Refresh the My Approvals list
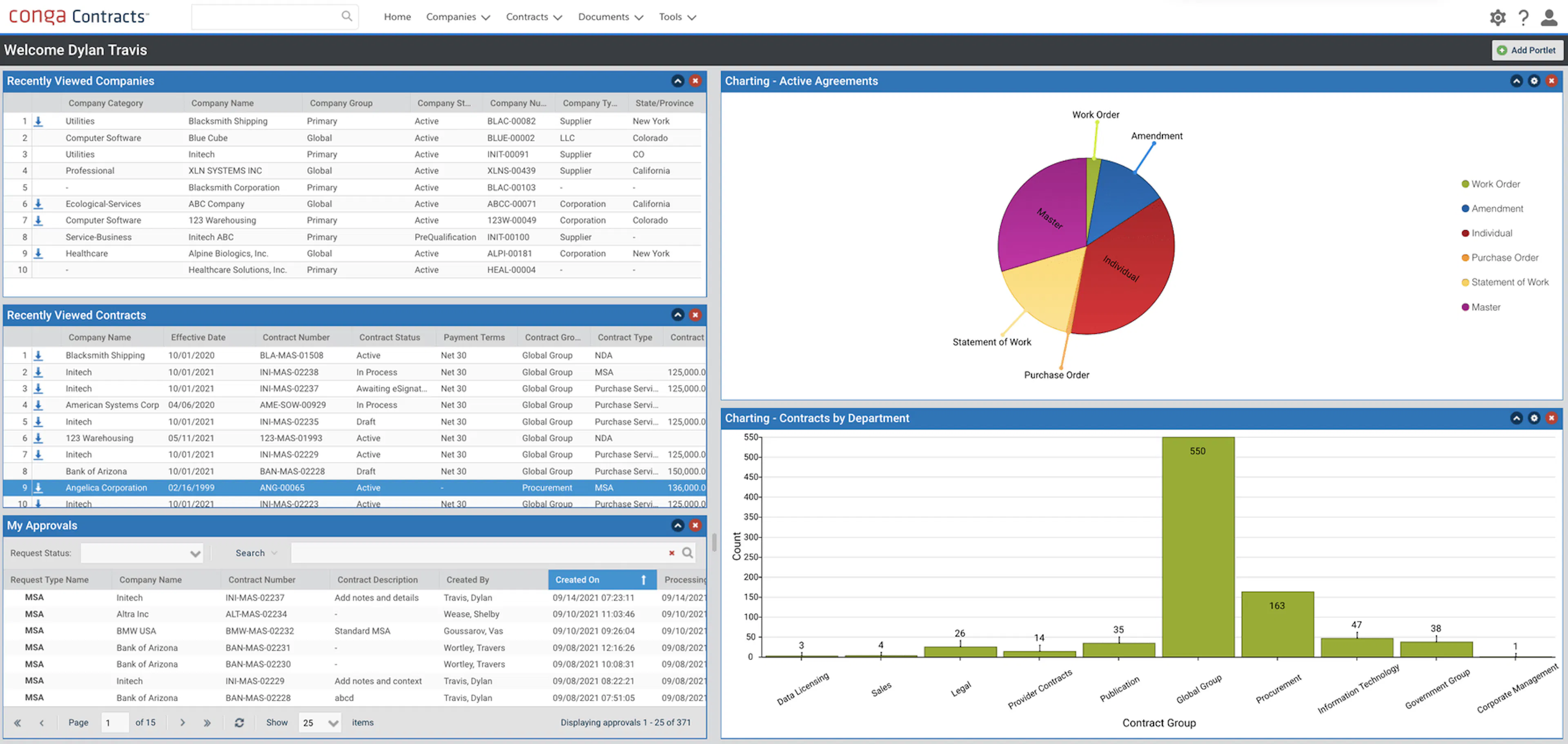Viewport: 1568px width, 744px height. [240, 722]
